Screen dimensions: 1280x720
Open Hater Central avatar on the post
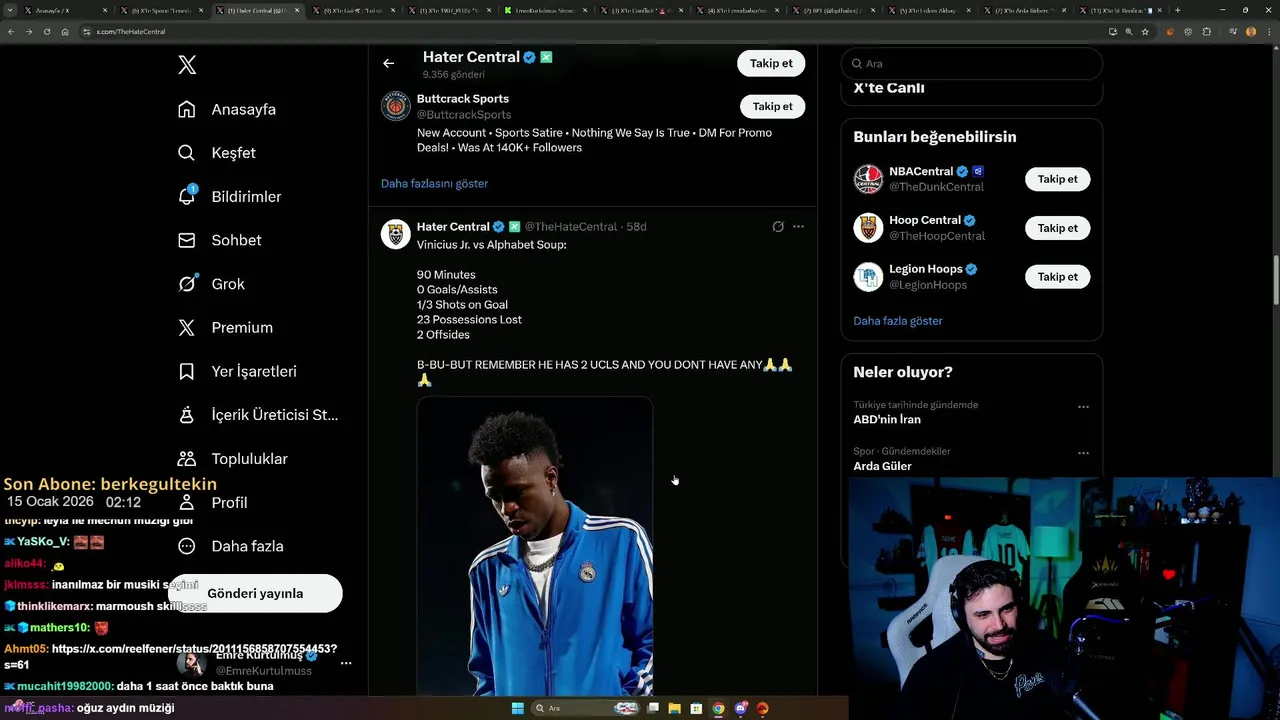click(396, 234)
